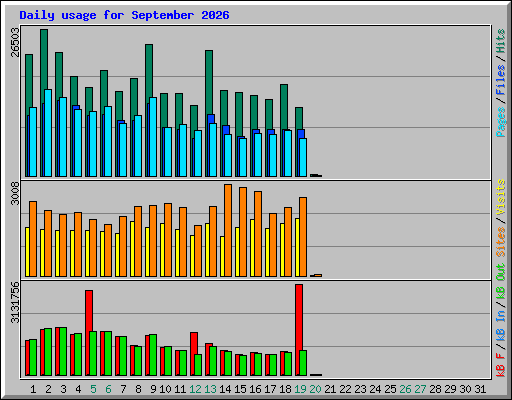Screen dimensions: 512x400
Task: Click day 25 on the x-axis
Action: (390, 389)
